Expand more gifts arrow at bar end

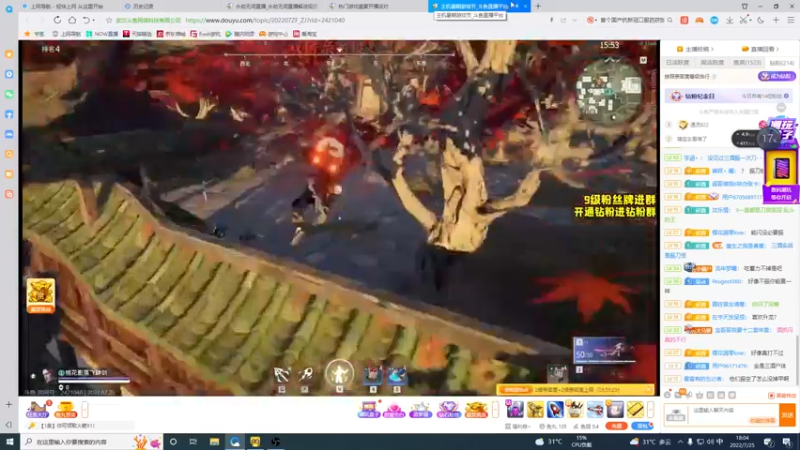pyautogui.click(x=651, y=409)
